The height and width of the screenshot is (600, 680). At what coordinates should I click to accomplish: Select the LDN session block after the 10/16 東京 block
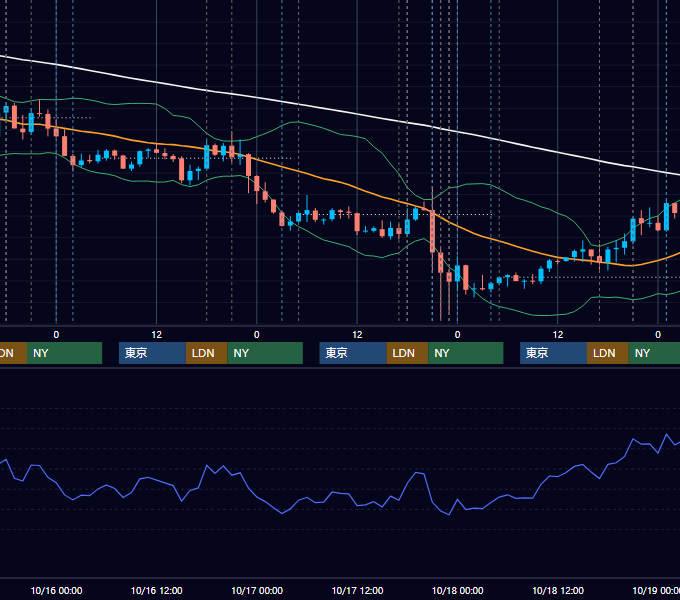point(206,353)
